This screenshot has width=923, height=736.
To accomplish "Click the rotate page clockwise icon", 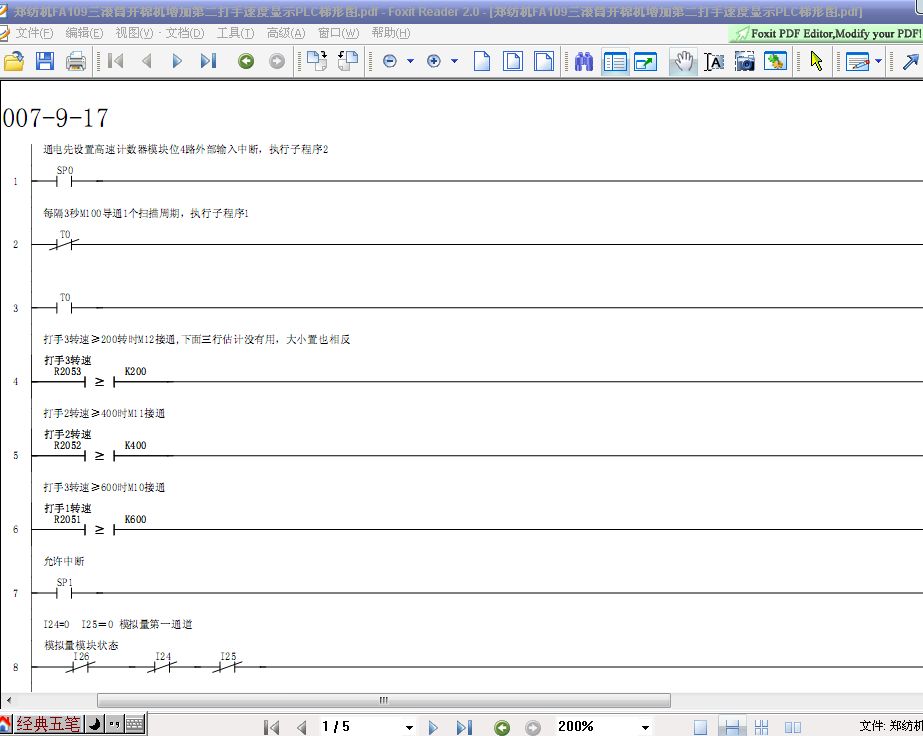I will 317,61.
